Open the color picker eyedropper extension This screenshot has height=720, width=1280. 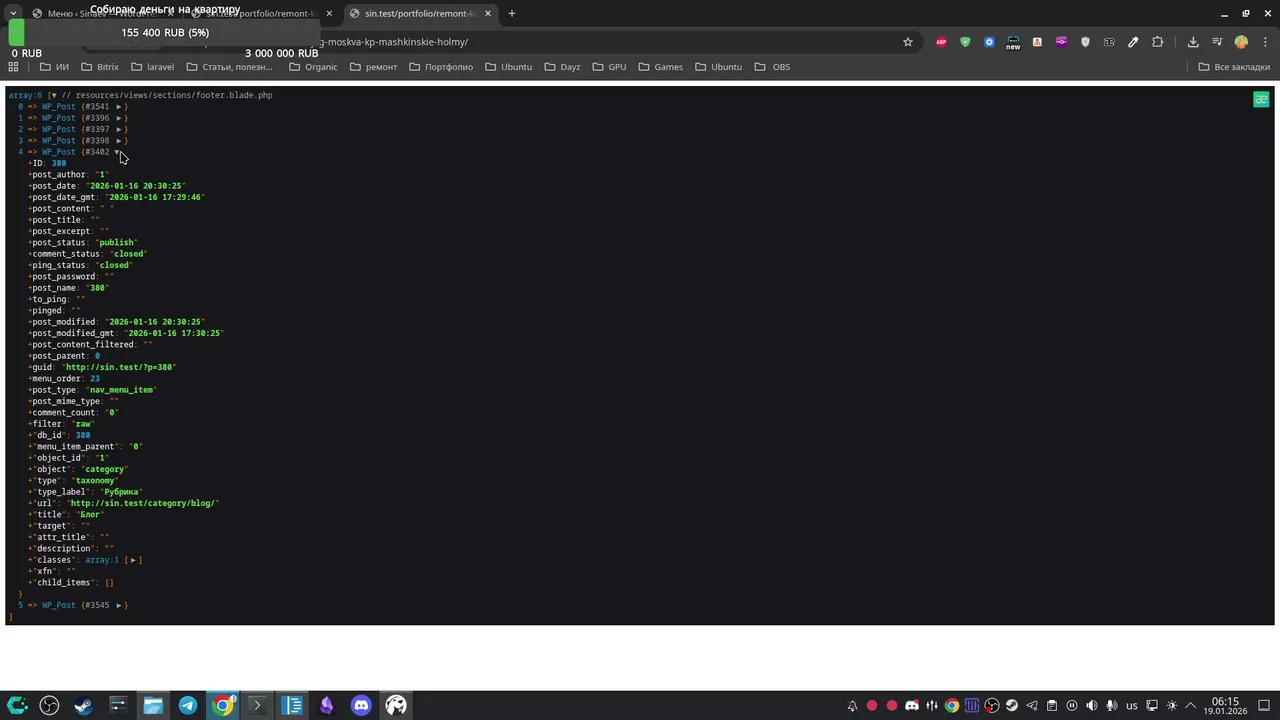click(1133, 42)
